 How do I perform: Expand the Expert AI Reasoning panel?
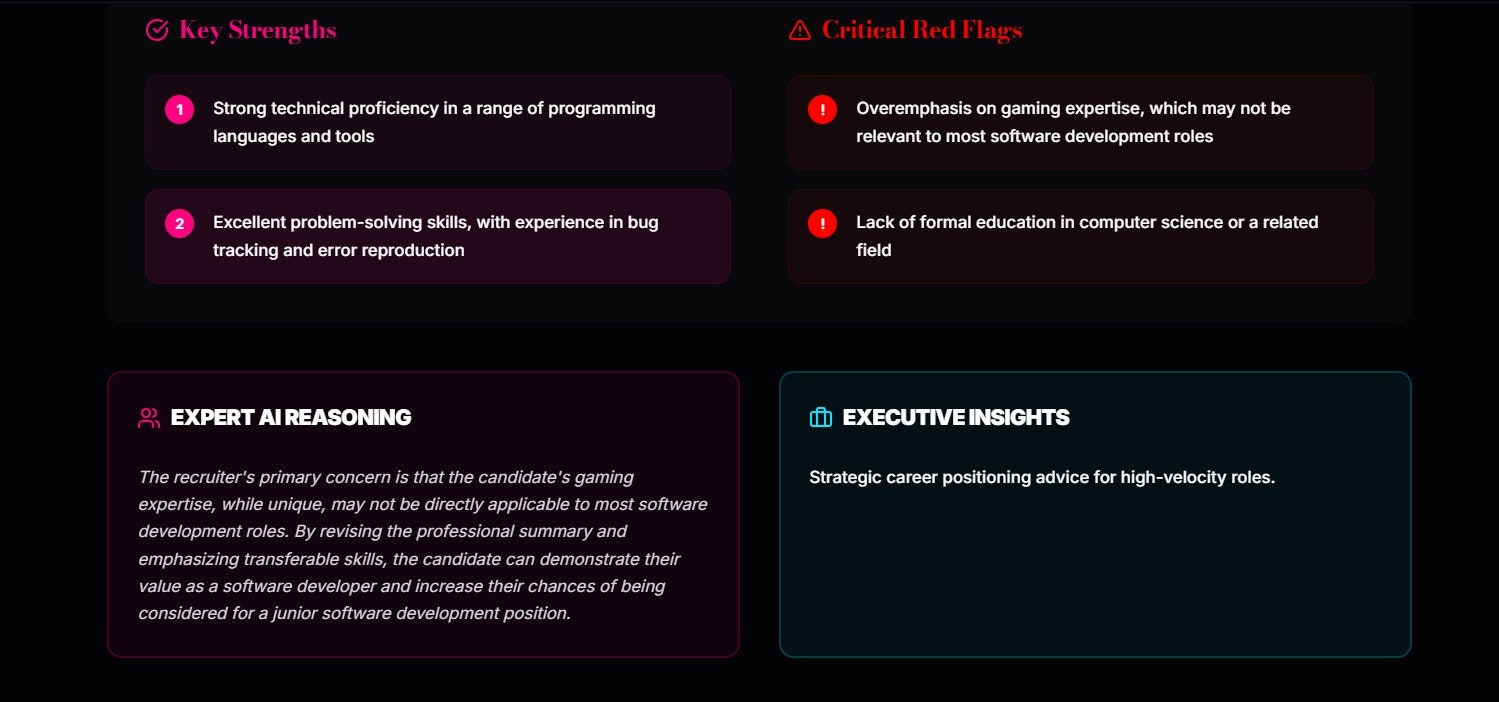[x=423, y=514]
